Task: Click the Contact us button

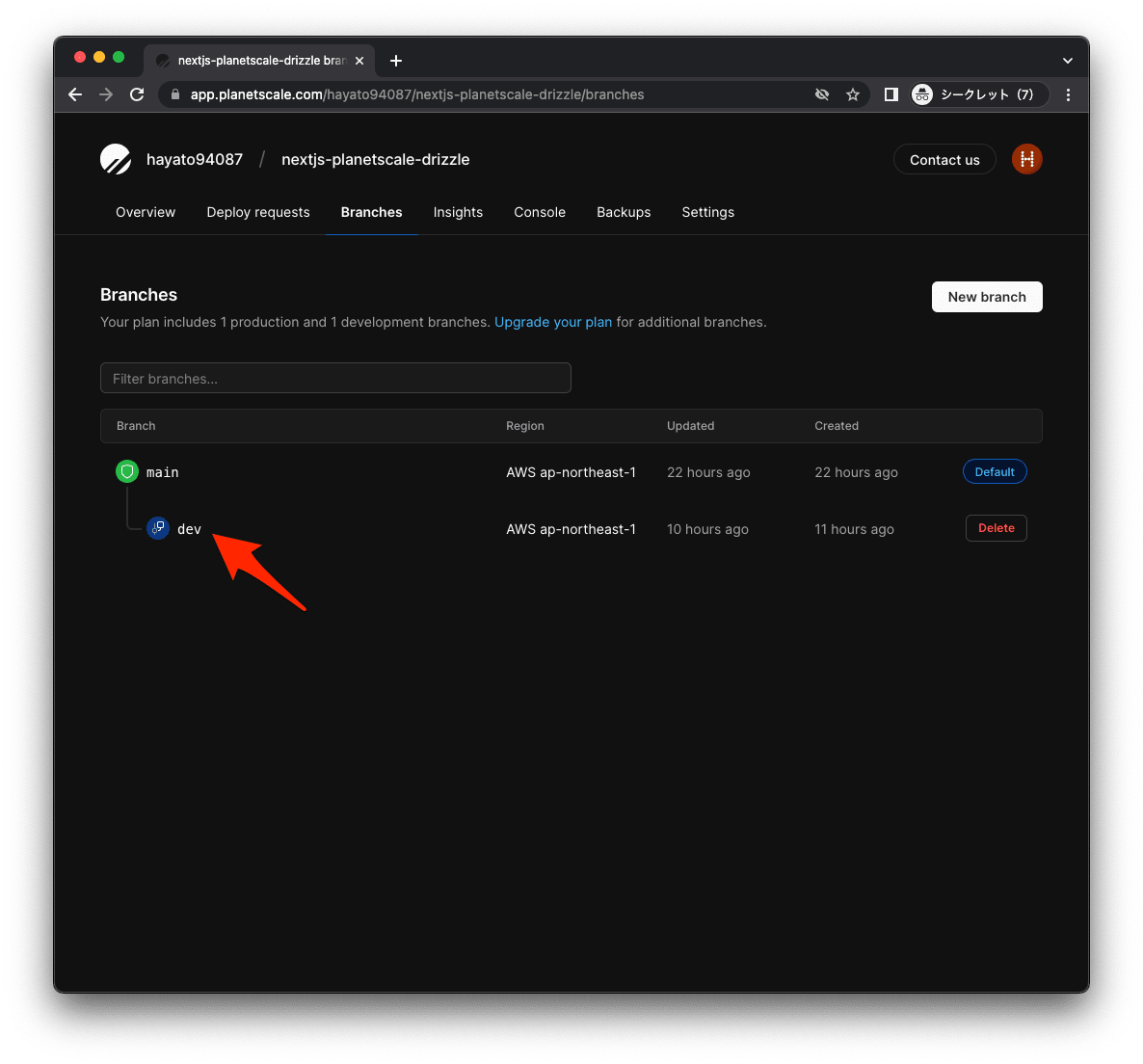Action: (944, 160)
